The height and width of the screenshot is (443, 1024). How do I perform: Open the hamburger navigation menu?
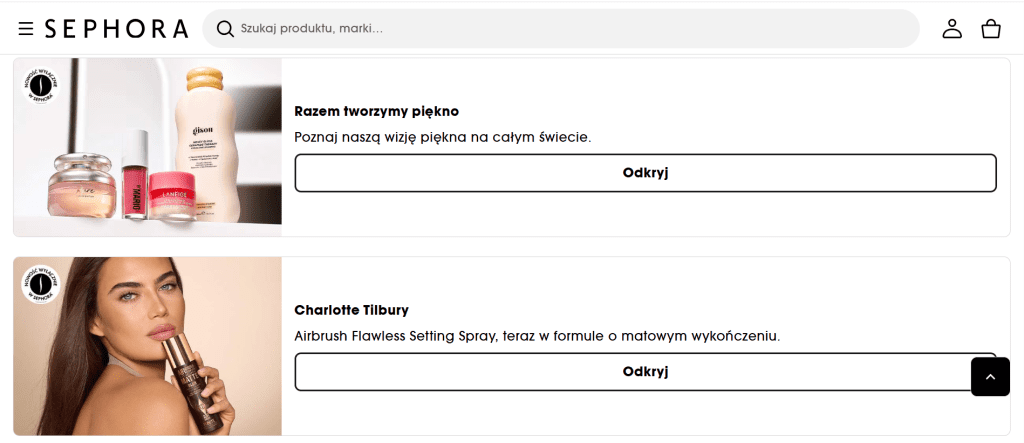tap(26, 29)
